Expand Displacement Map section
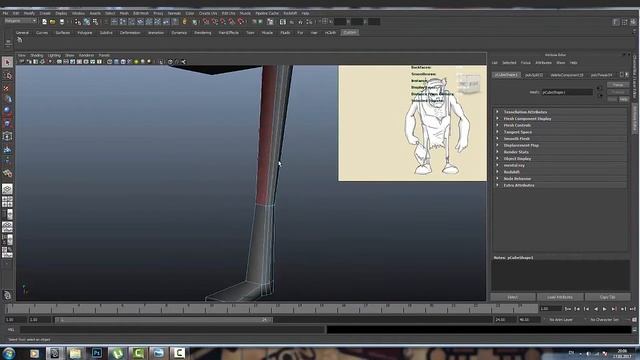Screen dimensions: 640x360 tap(560, 145)
